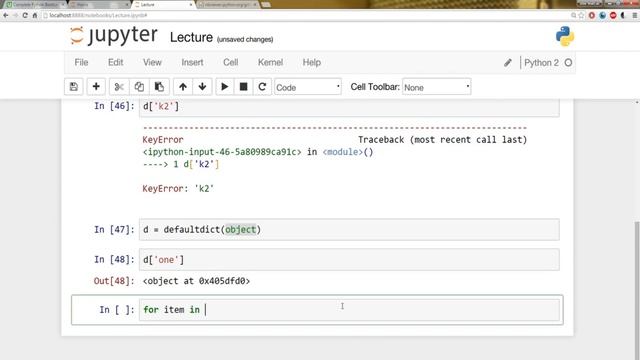The width and height of the screenshot is (640, 360).
Task: Insert a cell below with plus icon
Action: pyautogui.click(x=96, y=87)
